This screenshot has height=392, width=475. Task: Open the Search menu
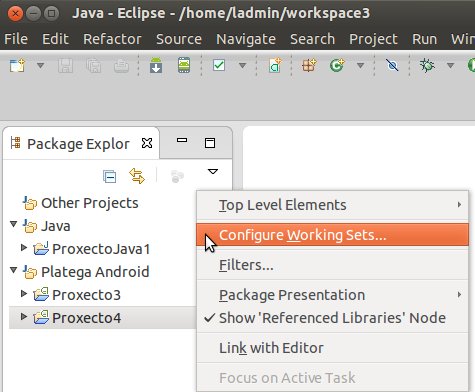tap(312, 39)
